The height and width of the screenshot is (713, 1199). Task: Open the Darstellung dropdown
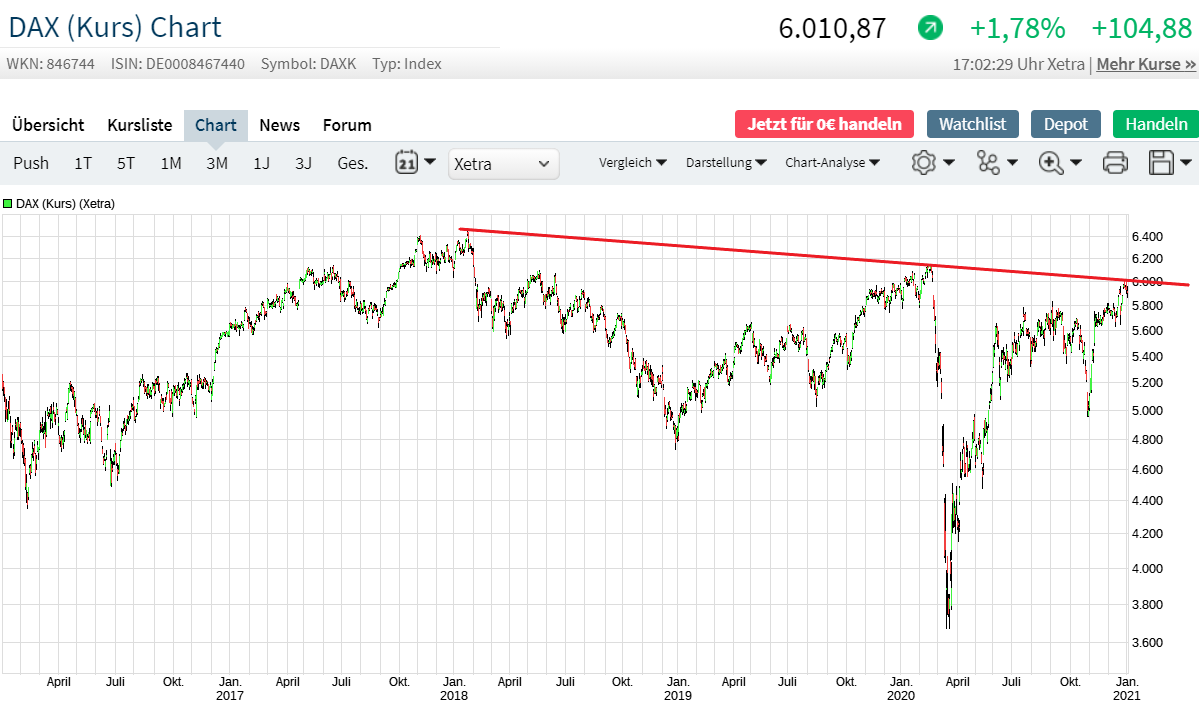coord(726,162)
